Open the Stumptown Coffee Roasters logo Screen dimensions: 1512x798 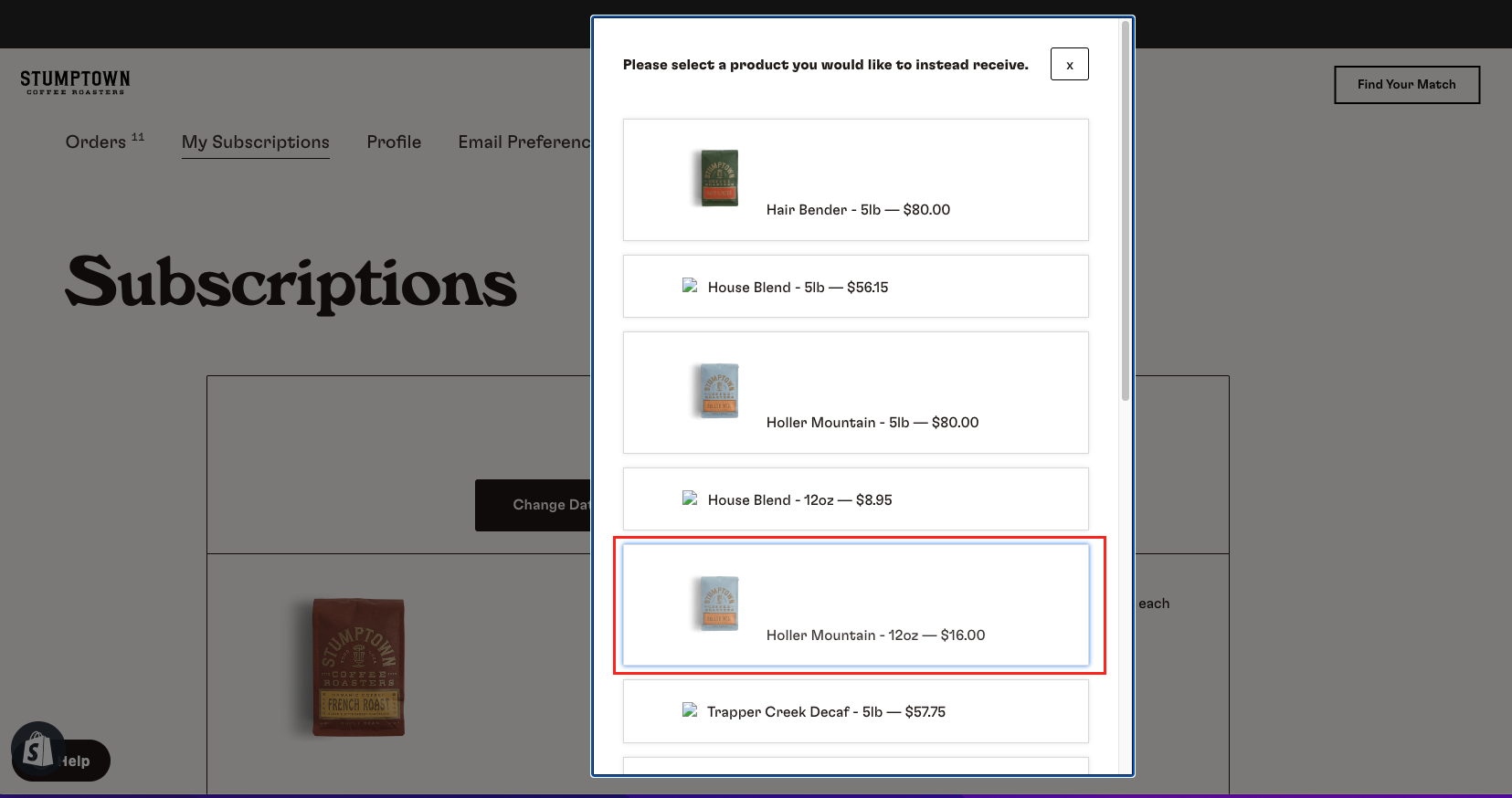(x=75, y=82)
